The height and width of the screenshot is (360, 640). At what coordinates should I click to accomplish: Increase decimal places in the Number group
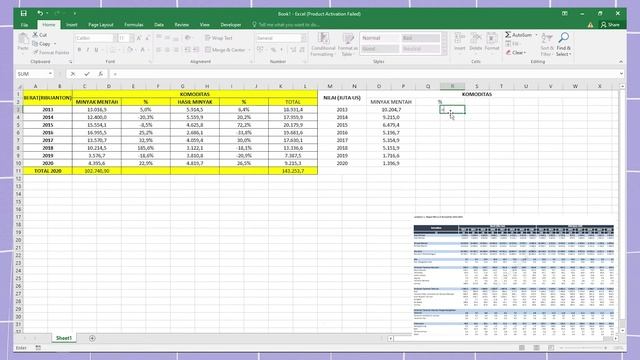pos(293,50)
